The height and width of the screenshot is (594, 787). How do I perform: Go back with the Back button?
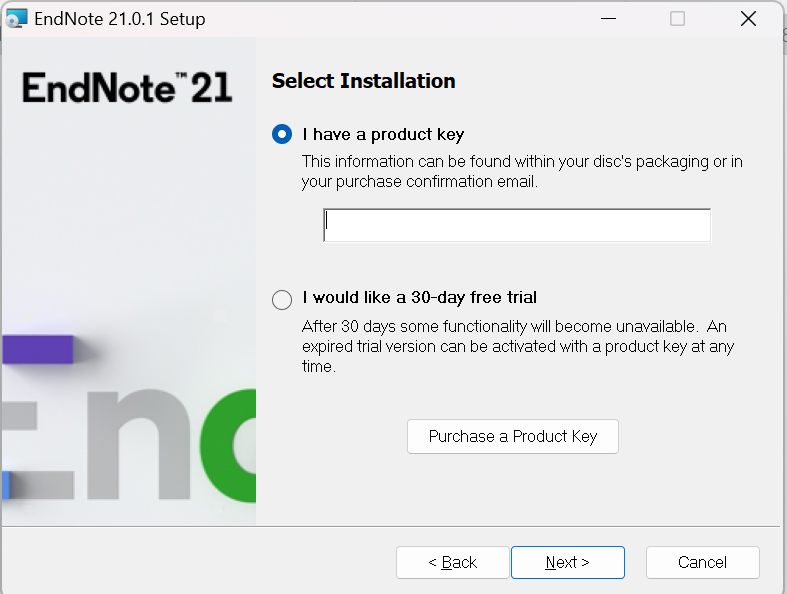pos(453,562)
